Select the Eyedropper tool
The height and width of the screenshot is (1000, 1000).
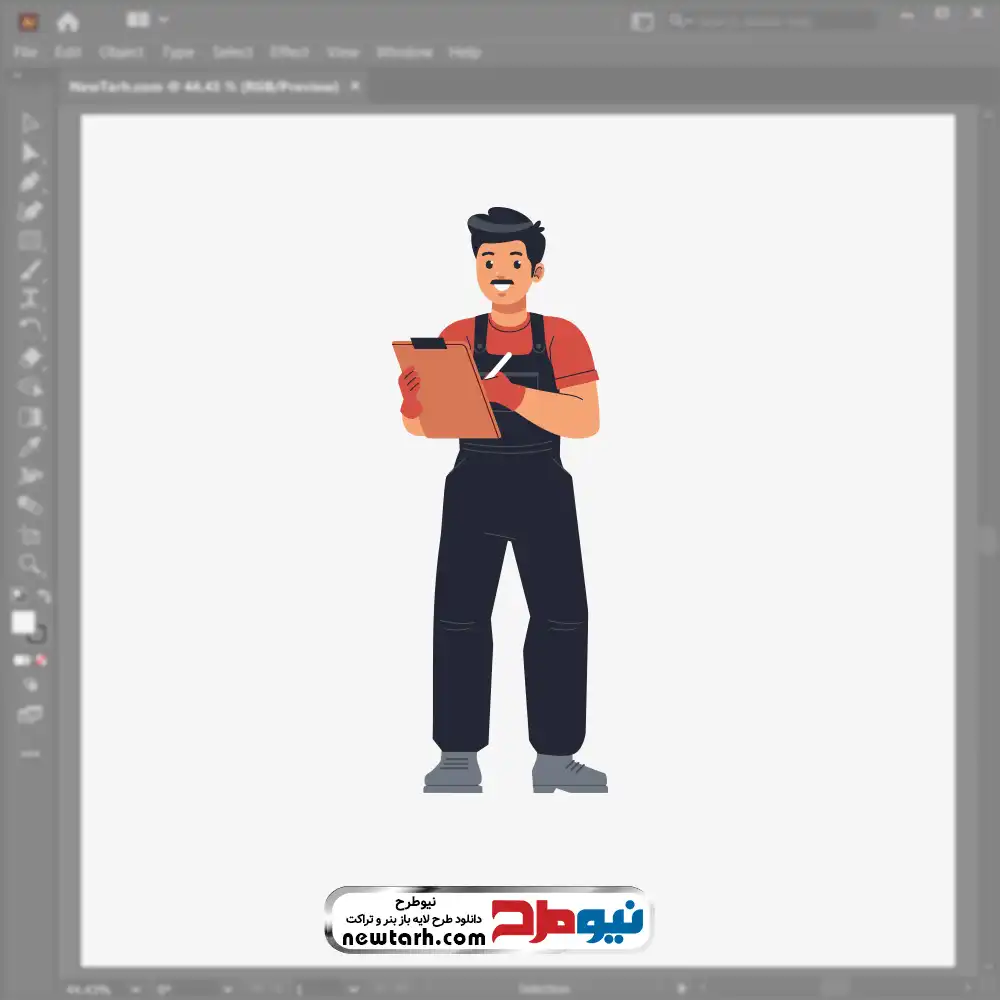(30, 446)
